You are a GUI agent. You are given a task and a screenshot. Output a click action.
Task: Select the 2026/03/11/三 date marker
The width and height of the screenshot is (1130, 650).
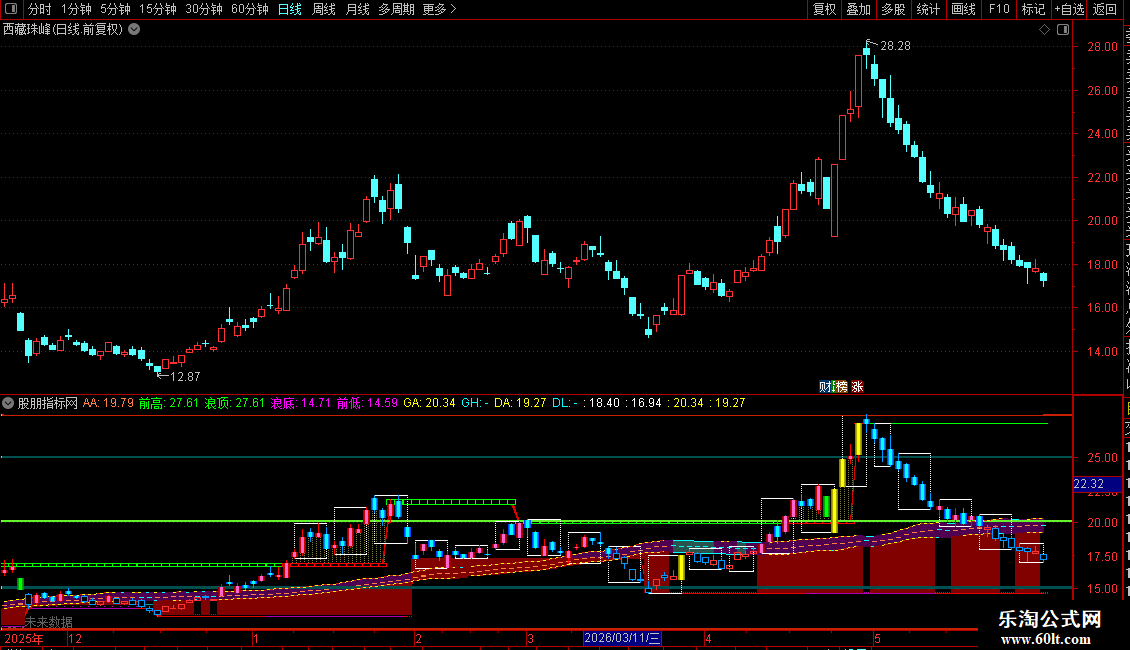click(622, 638)
